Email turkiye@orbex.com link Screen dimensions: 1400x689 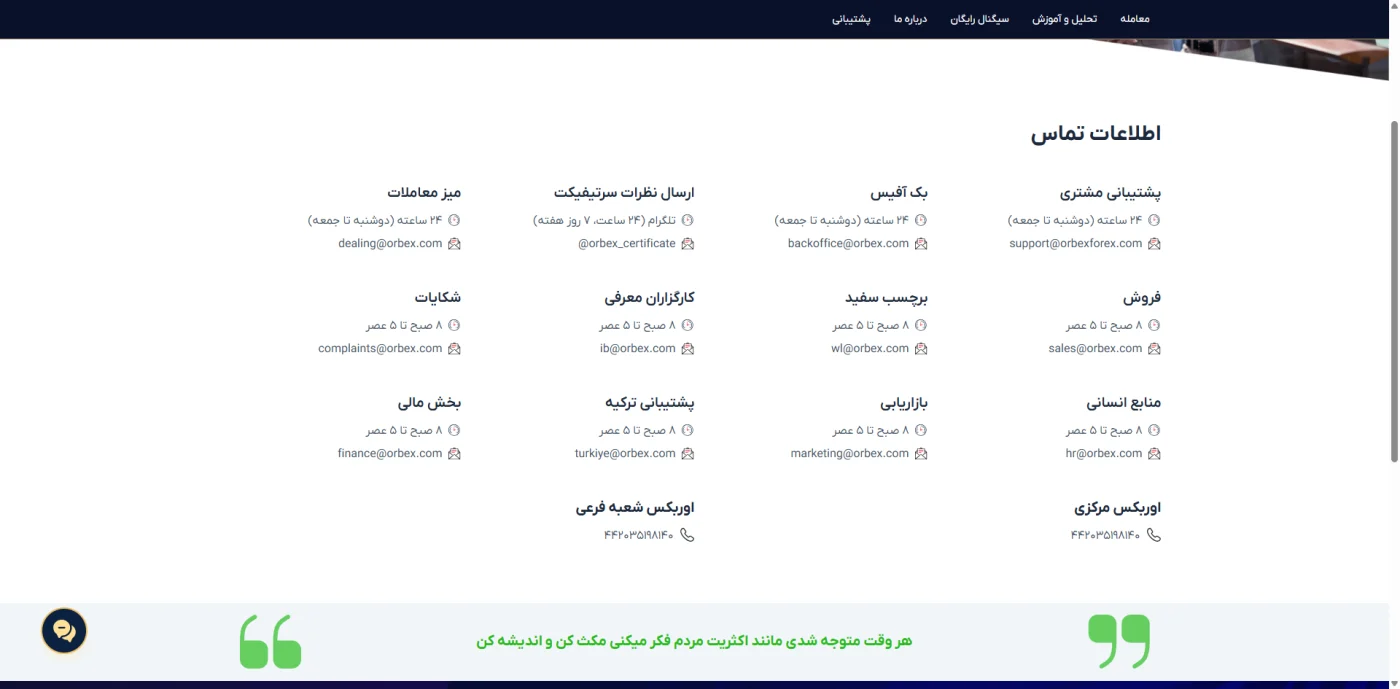625,454
